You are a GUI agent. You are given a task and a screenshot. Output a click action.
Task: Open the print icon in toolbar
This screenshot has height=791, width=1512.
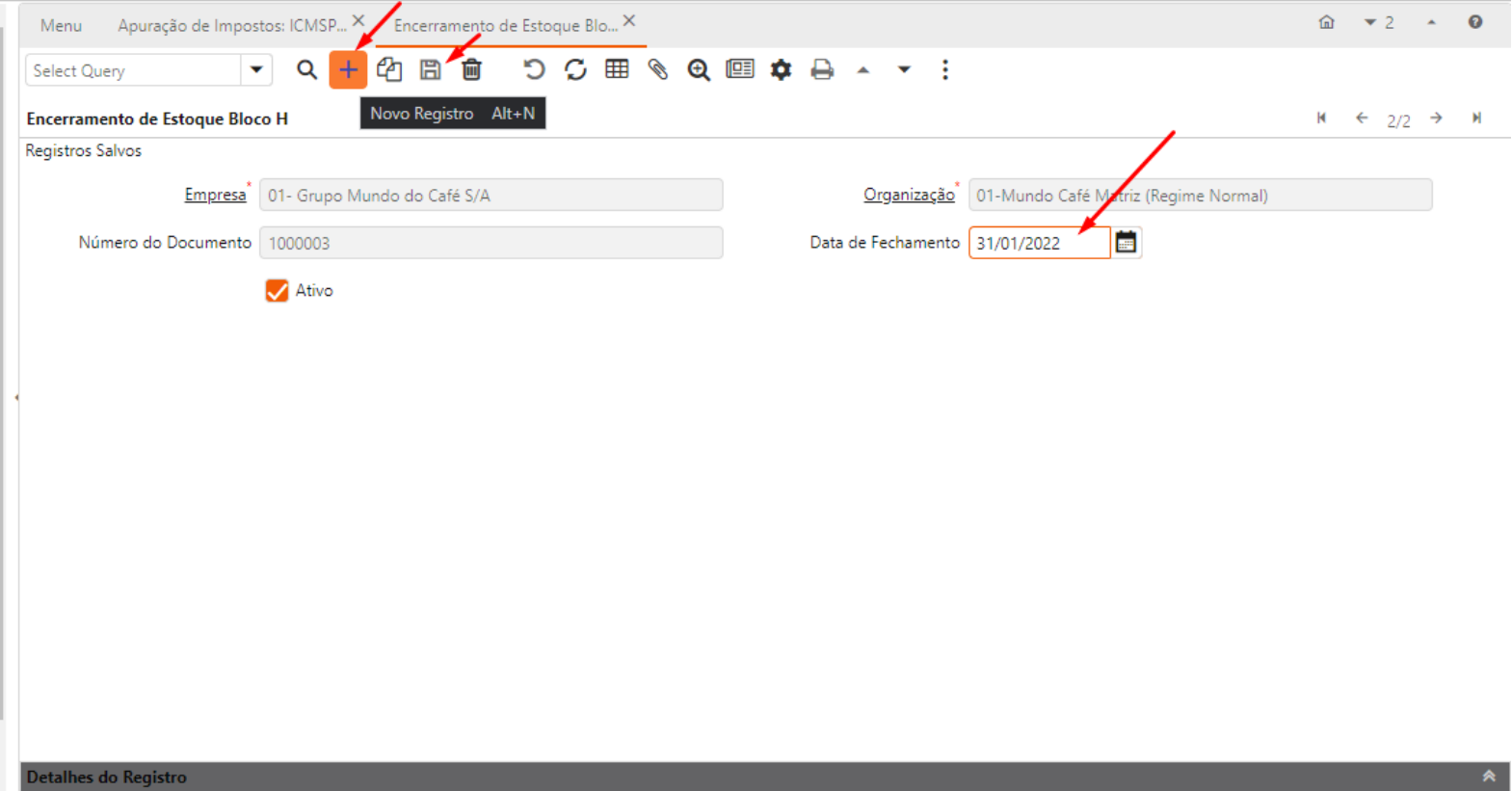[822, 70]
